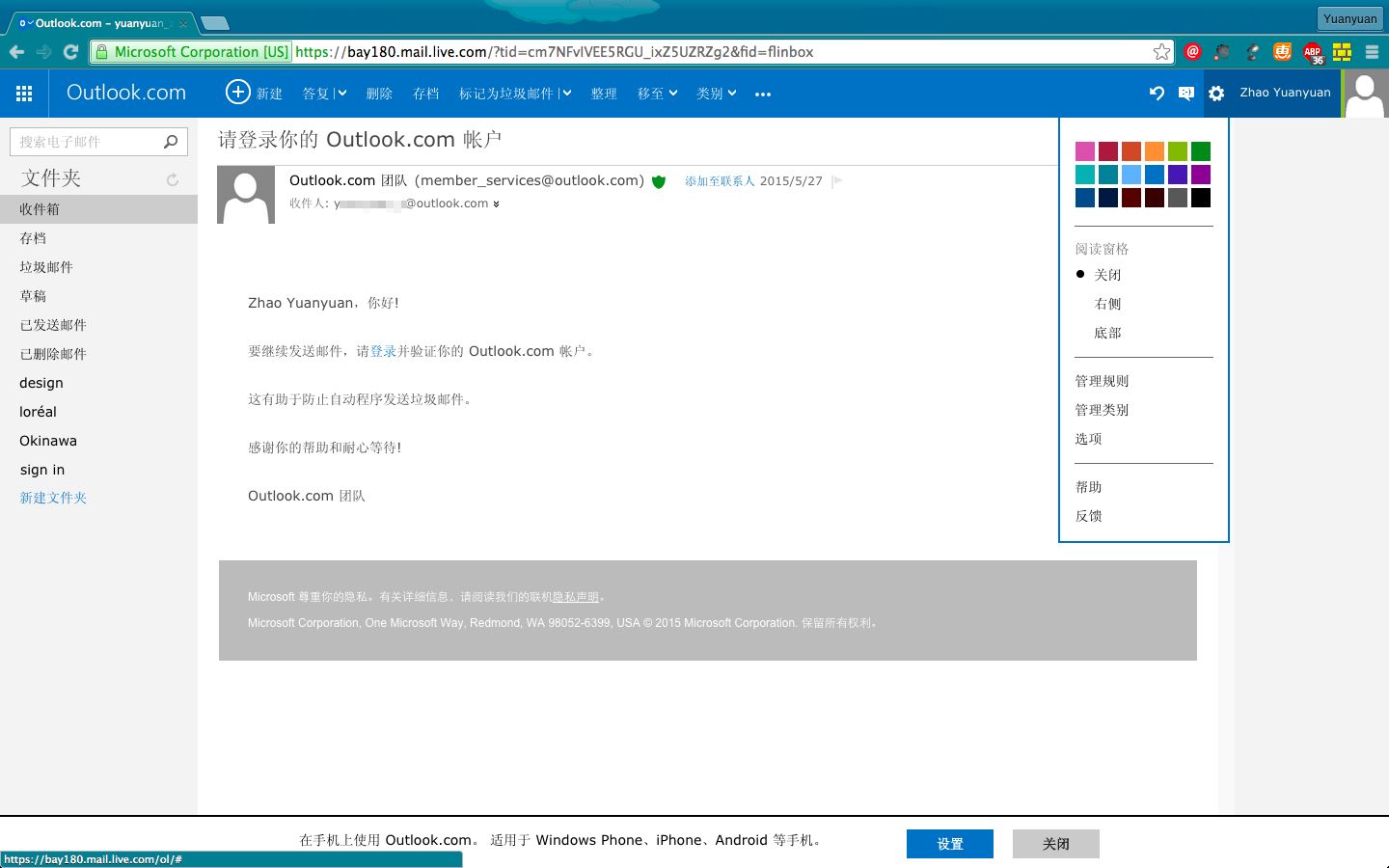Click the 登录 link in email body
This screenshot has height=868, width=1389.
pyautogui.click(x=383, y=351)
